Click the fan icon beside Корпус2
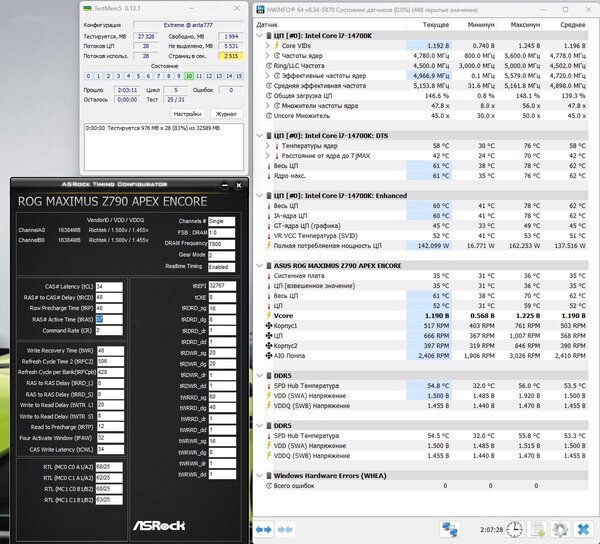The width and height of the screenshot is (600, 544). point(269,345)
